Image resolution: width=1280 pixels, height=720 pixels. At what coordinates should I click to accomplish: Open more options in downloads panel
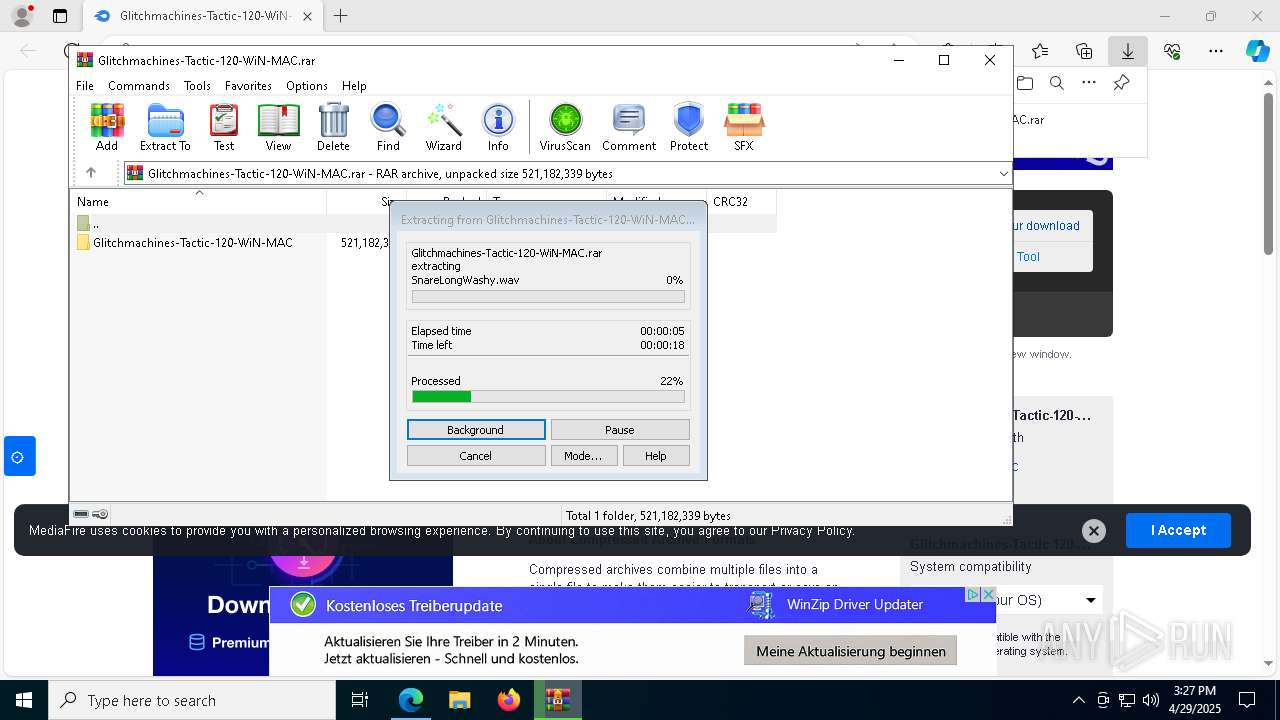1089,83
